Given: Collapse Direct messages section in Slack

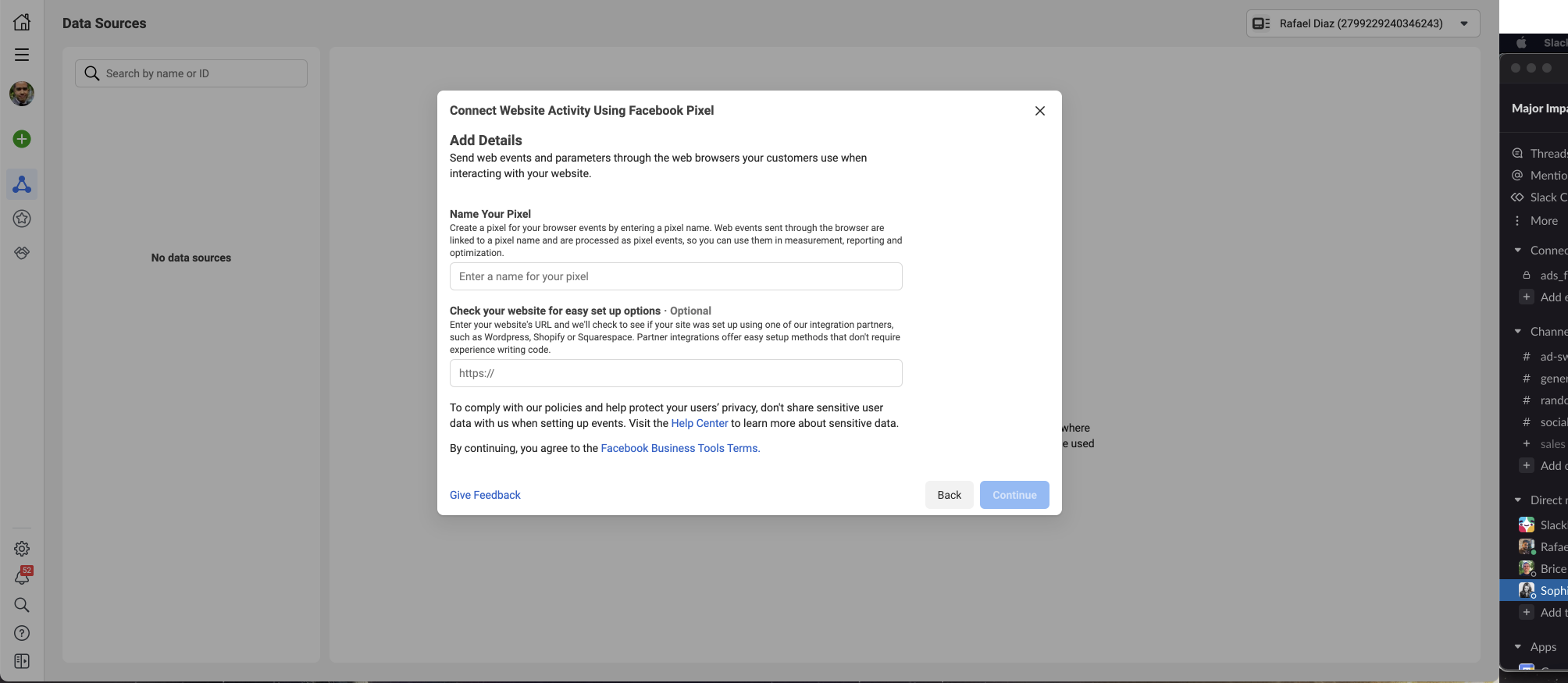Looking at the screenshot, I should (x=1518, y=500).
